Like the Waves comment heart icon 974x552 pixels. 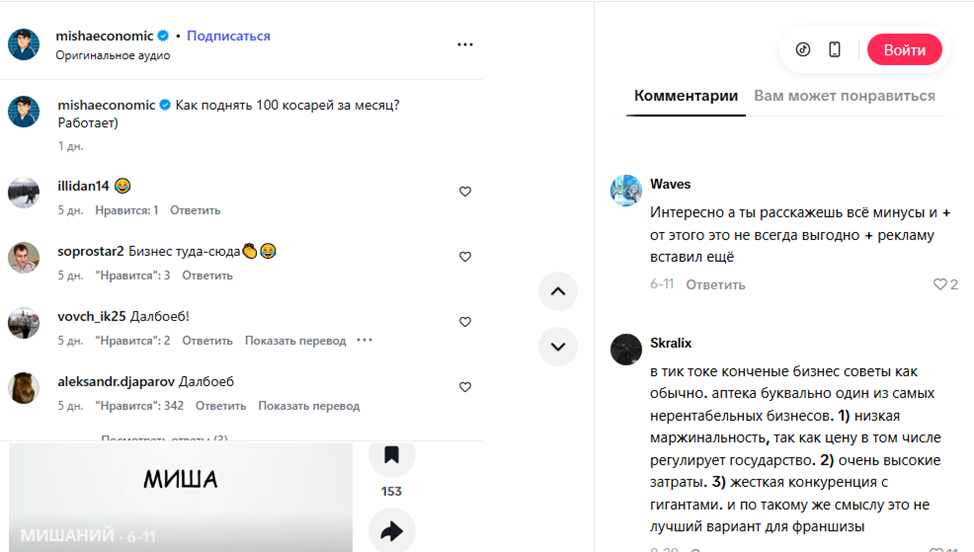[x=940, y=284]
